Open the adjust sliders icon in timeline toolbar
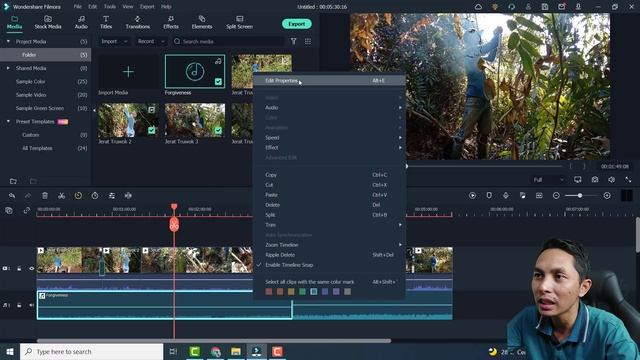Viewport: 640px width, 360px height. [x=111, y=196]
